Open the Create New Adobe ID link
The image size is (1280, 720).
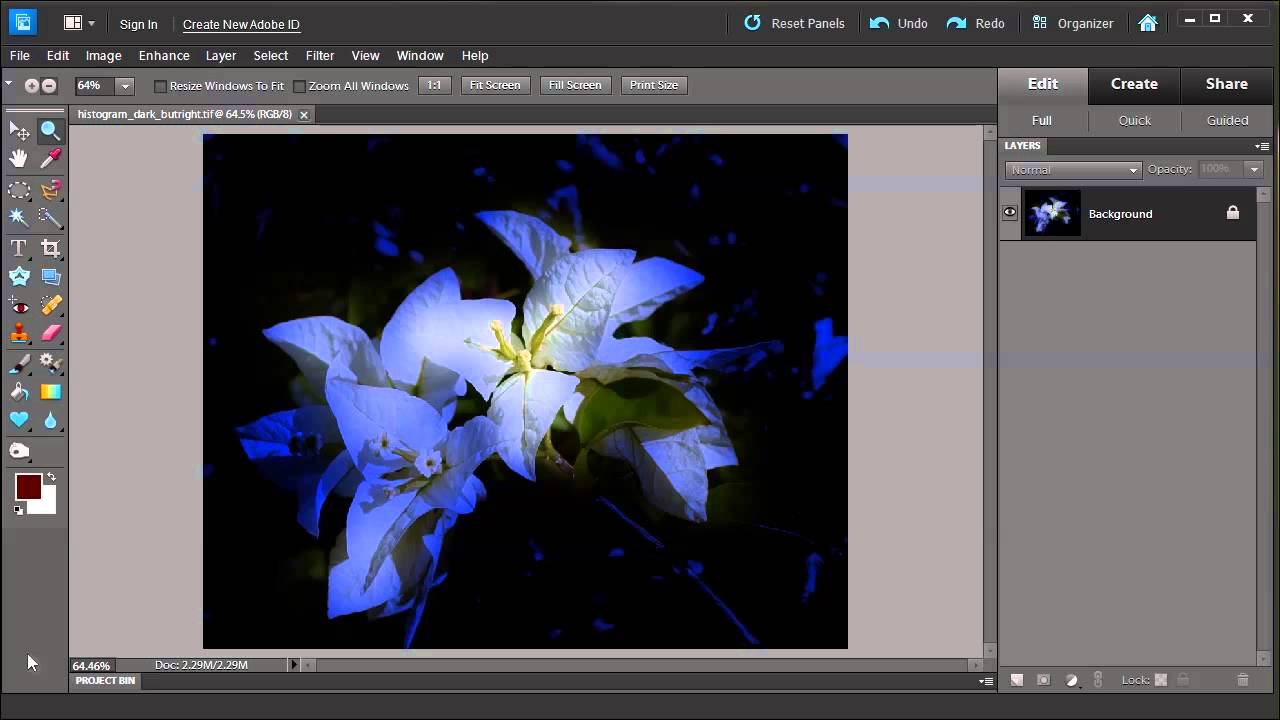(241, 24)
